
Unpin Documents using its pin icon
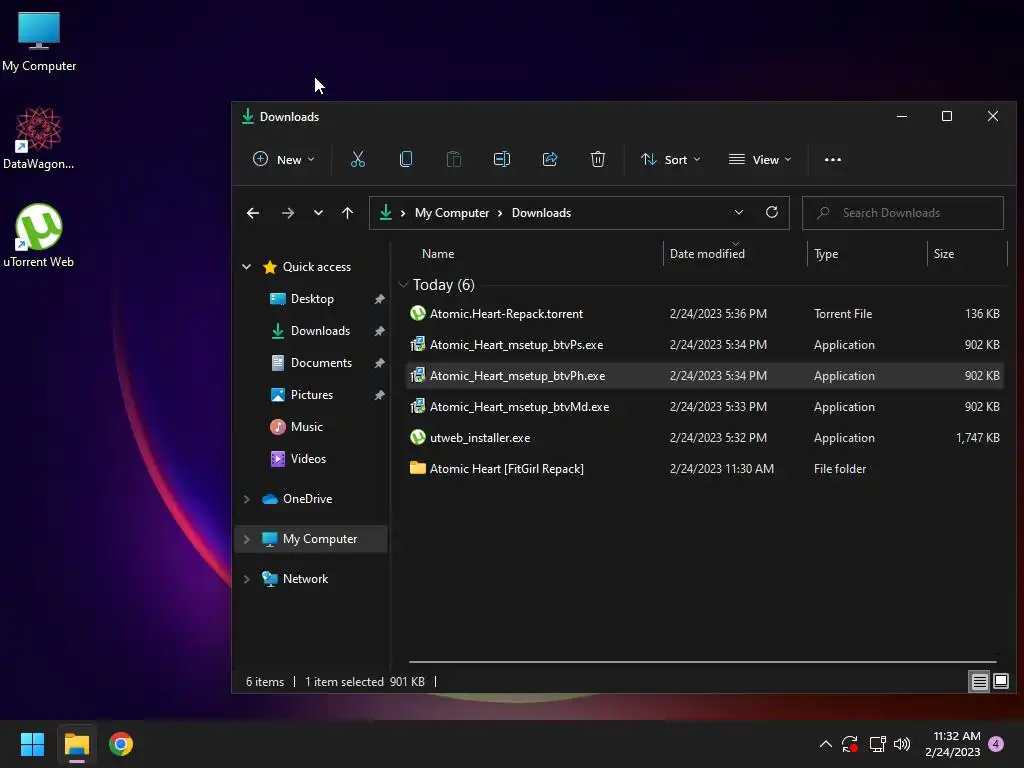379,363
